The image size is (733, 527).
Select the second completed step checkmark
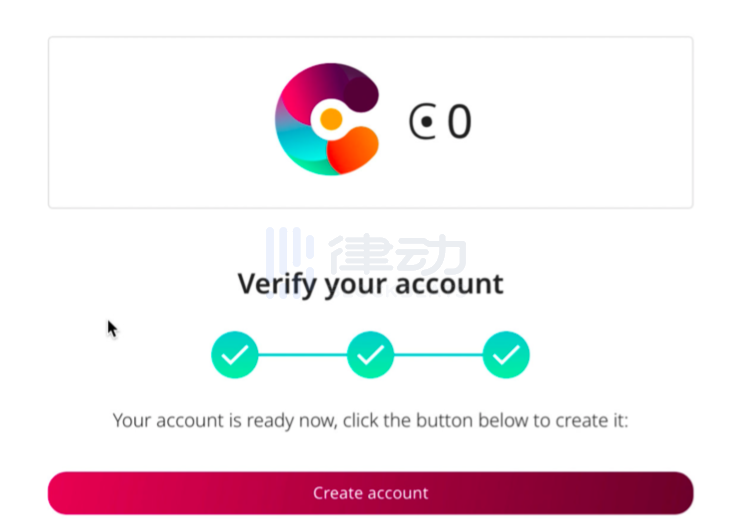[x=370, y=354]
